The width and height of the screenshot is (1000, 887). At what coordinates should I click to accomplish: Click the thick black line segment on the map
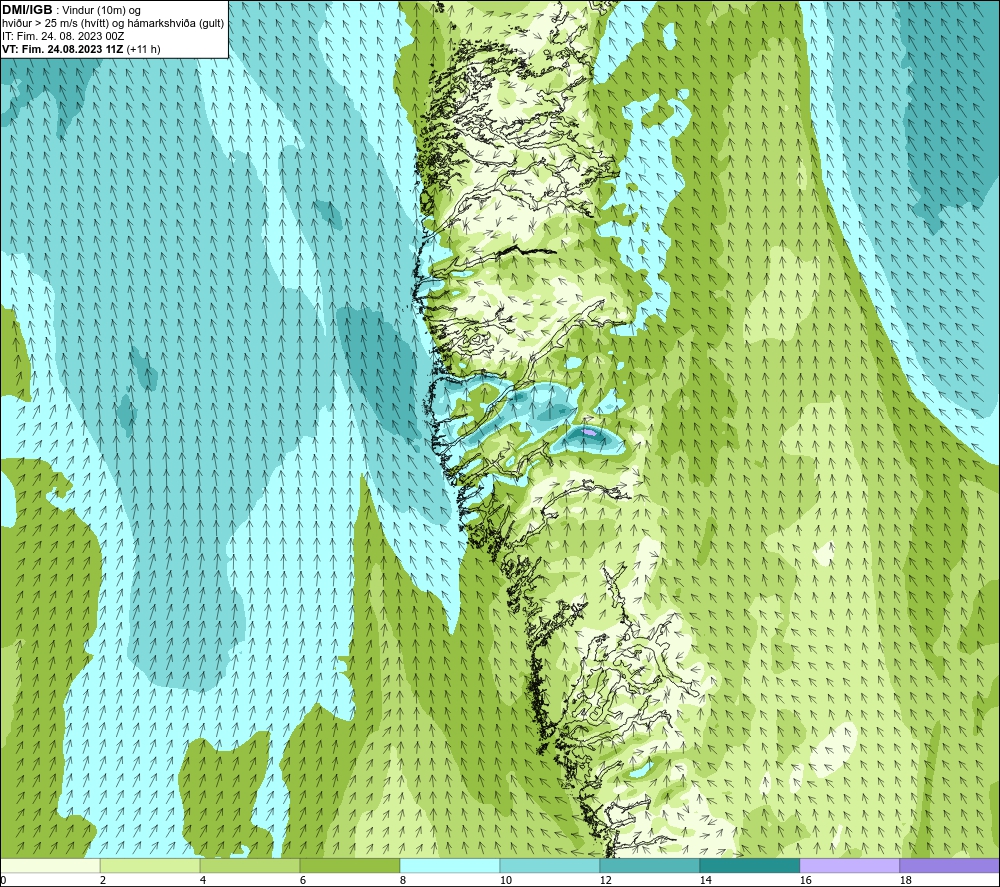(x=526, y=251)
